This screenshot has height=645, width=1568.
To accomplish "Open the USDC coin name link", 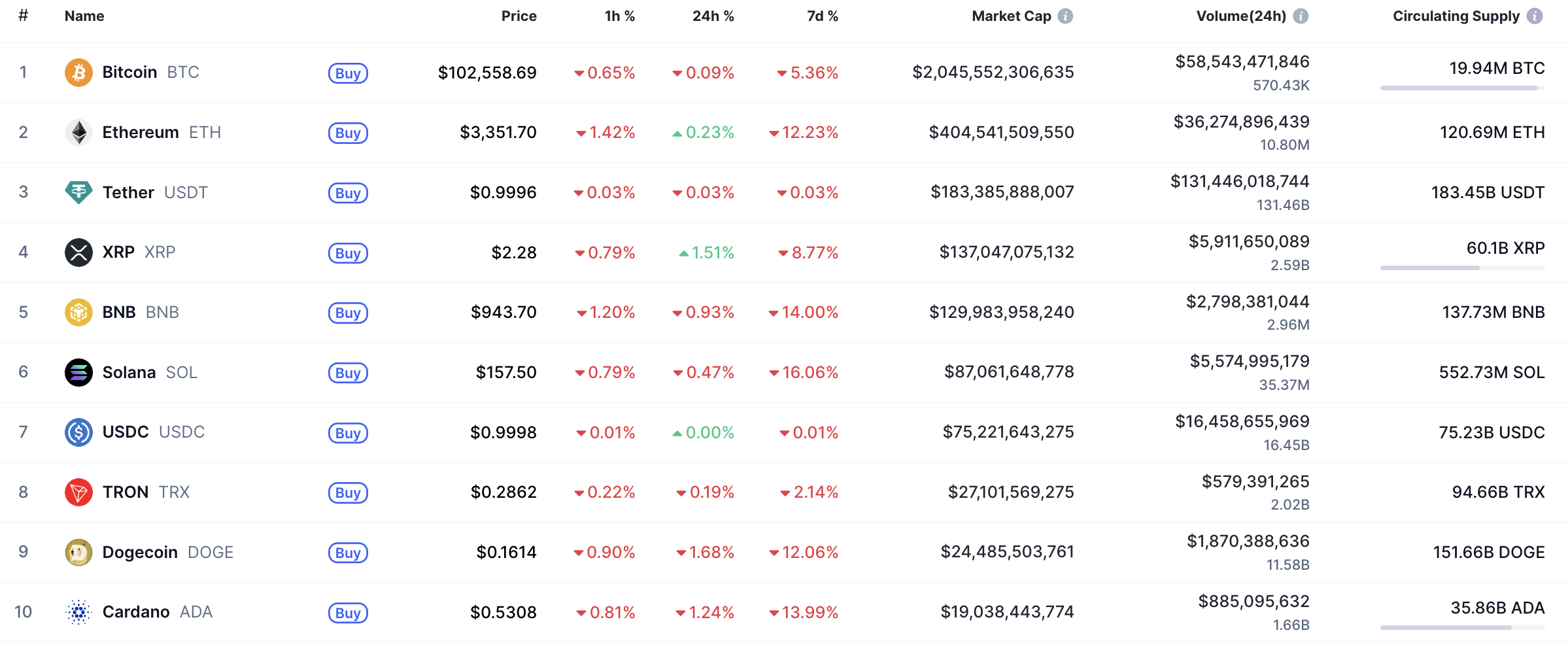I will (x=126, y=432).
